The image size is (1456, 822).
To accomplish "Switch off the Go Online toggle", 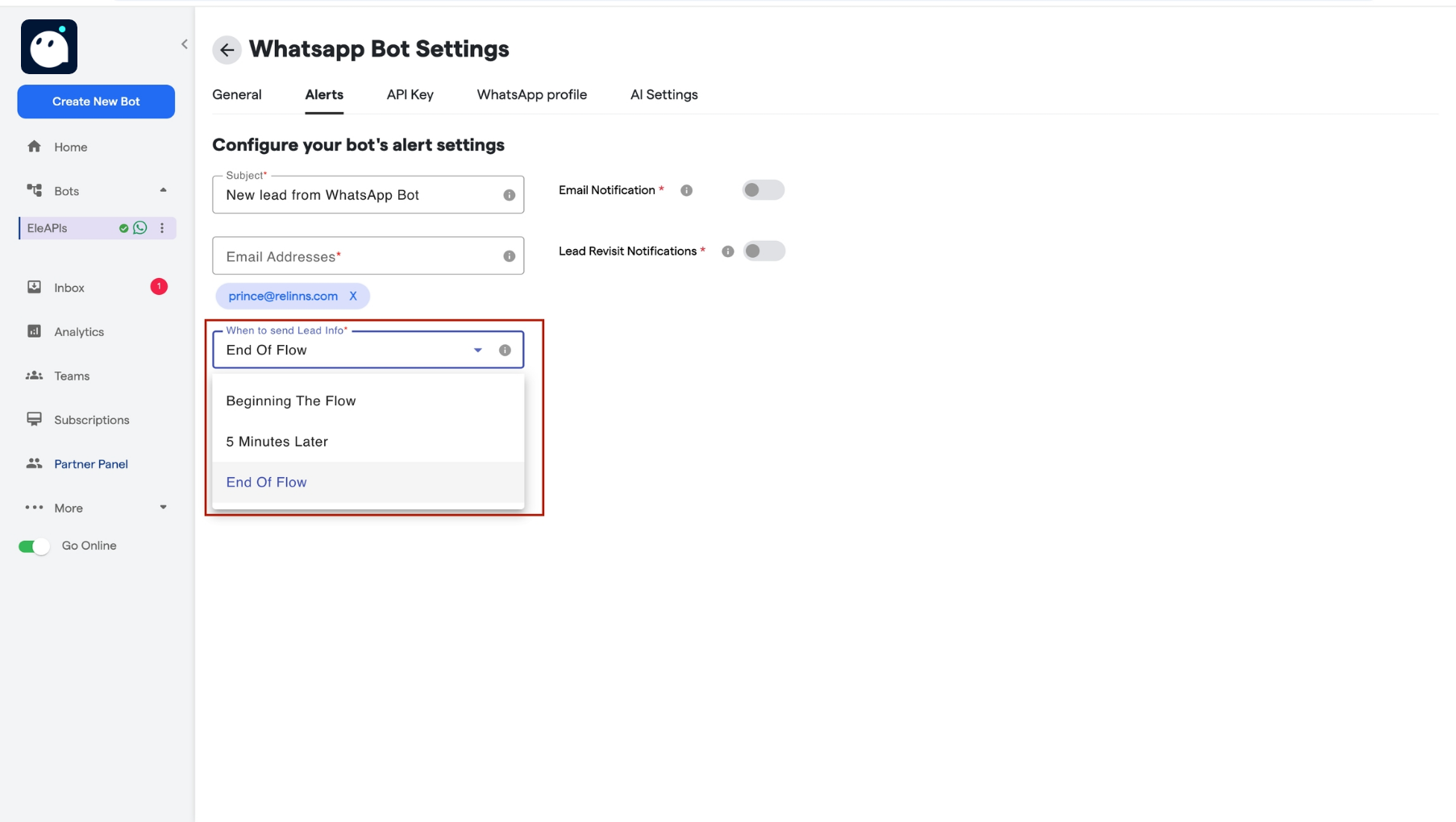I will click(x=34, y=546).
